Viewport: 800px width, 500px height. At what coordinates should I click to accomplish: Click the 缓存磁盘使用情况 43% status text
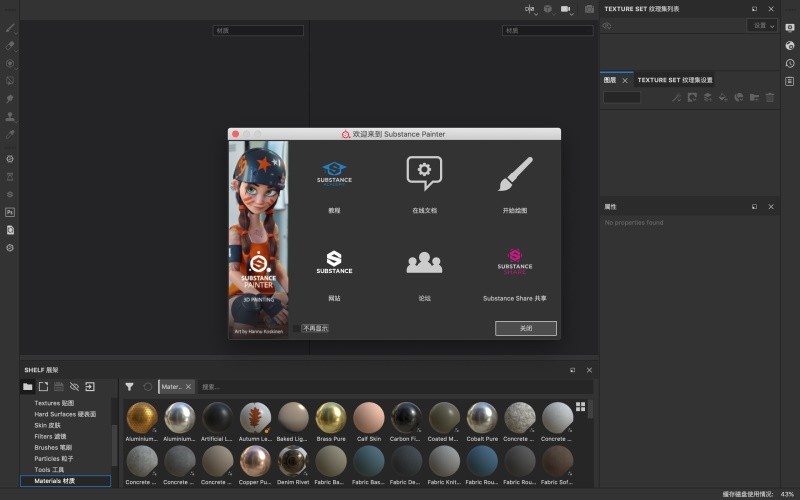(x=758, y=494)
